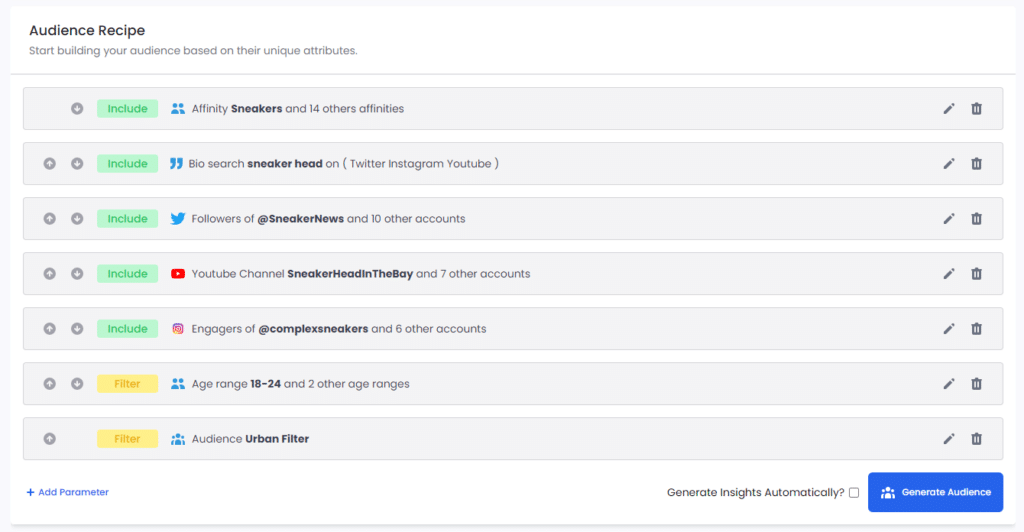Click the Add Parameter link

coord(67,492)
